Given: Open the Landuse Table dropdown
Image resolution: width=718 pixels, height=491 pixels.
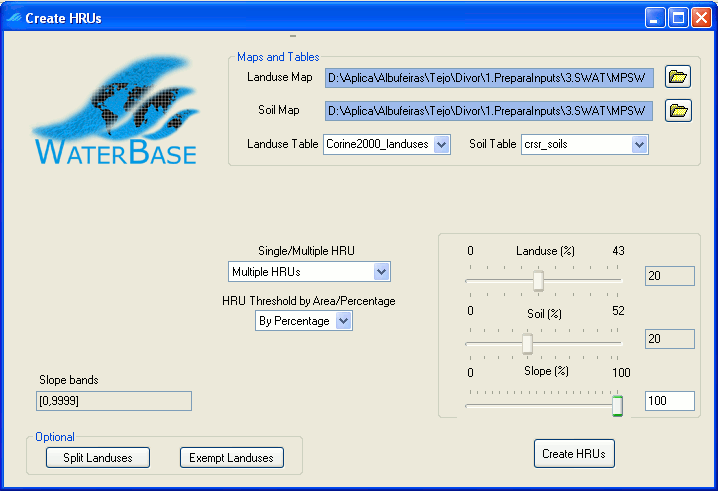Looking at the screenshot, I should tap(443, 145).
